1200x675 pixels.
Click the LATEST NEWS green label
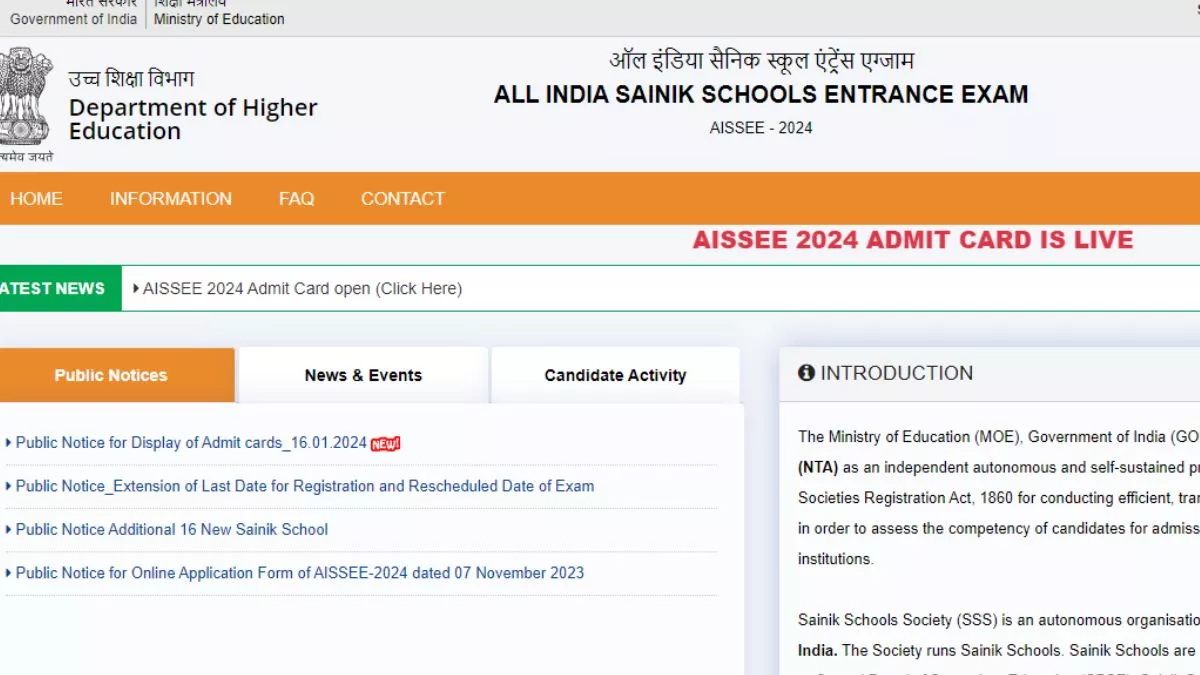click(60, 289)
